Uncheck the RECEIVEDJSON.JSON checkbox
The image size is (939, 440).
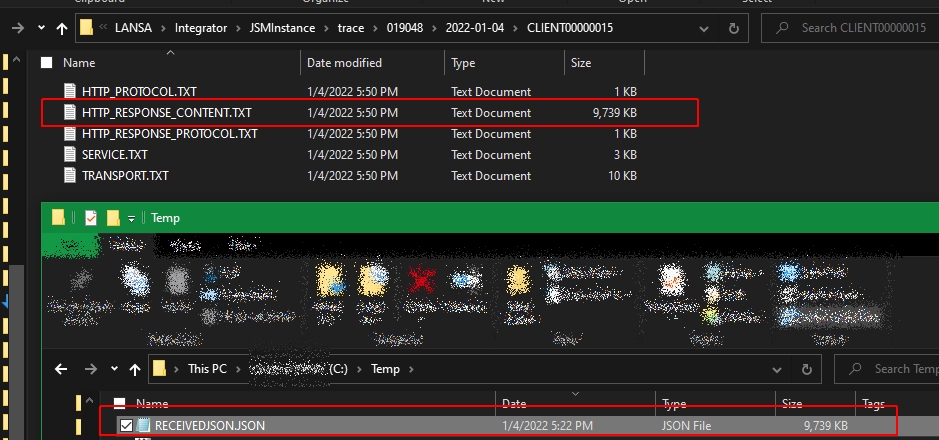pyautogui.click(x=126, y=426)
